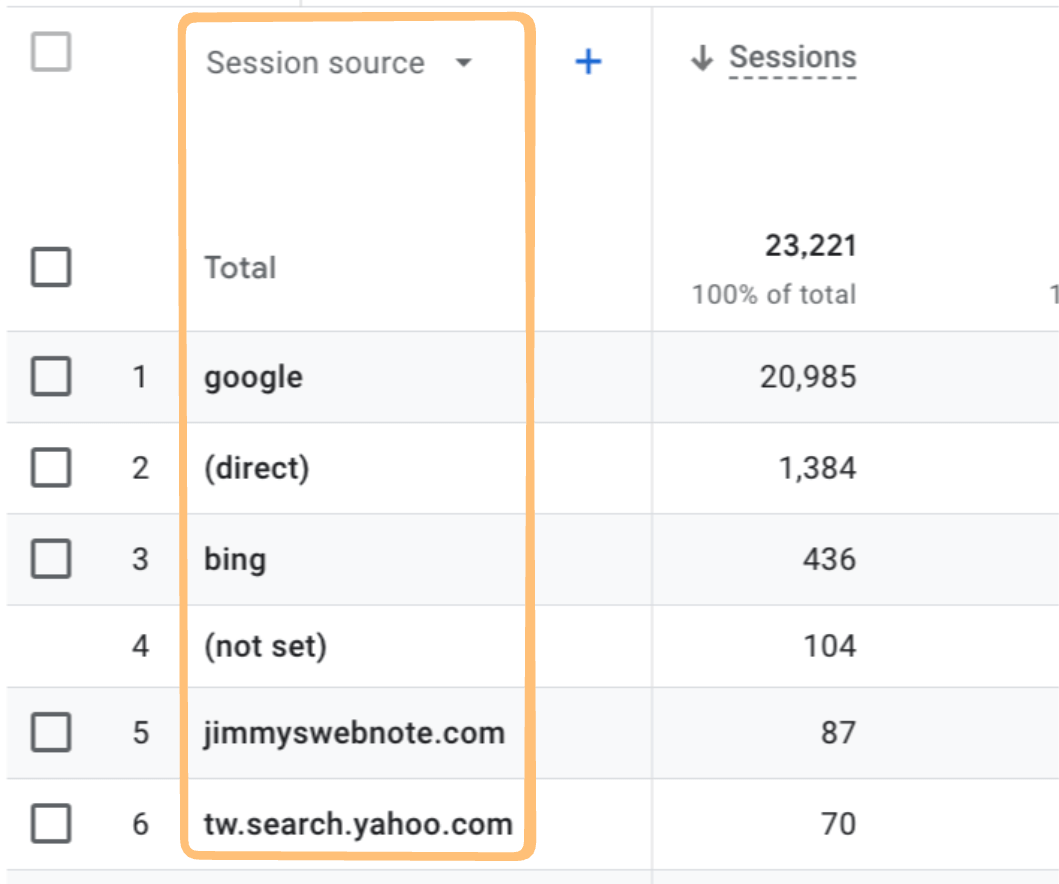This screenshot has height=884, width=1059.
Task: Check the checkbox next to (direct)
Action: coord(50,468)
